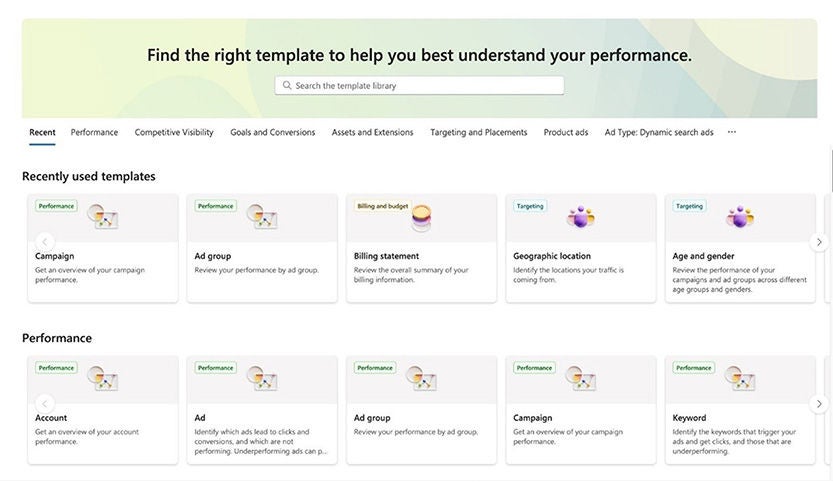This screenshot has height=482, width=833.
Task: Select the Targeting and Placements tab
Action: 478,132
